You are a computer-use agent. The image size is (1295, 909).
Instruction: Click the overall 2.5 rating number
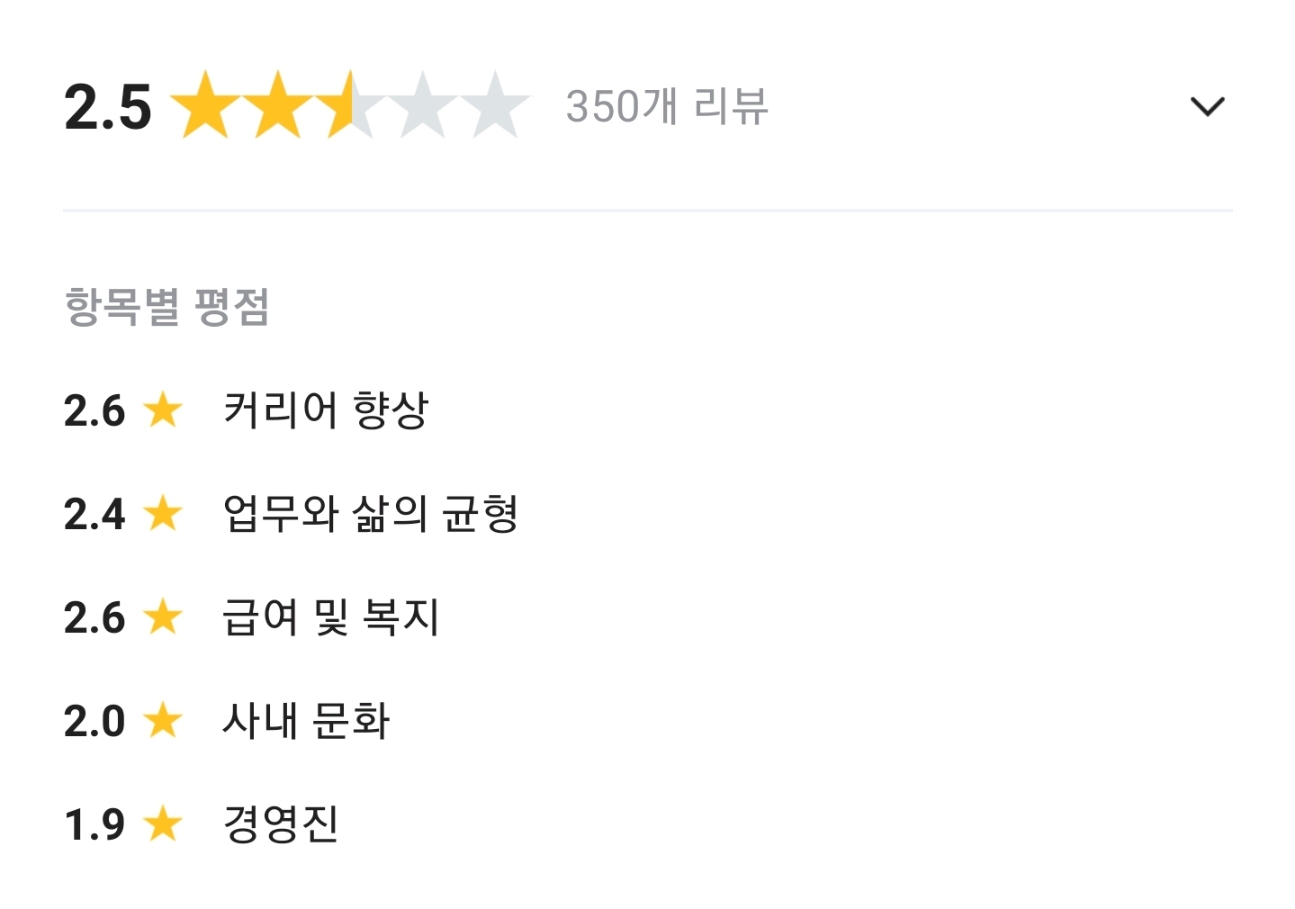[107, 107]
